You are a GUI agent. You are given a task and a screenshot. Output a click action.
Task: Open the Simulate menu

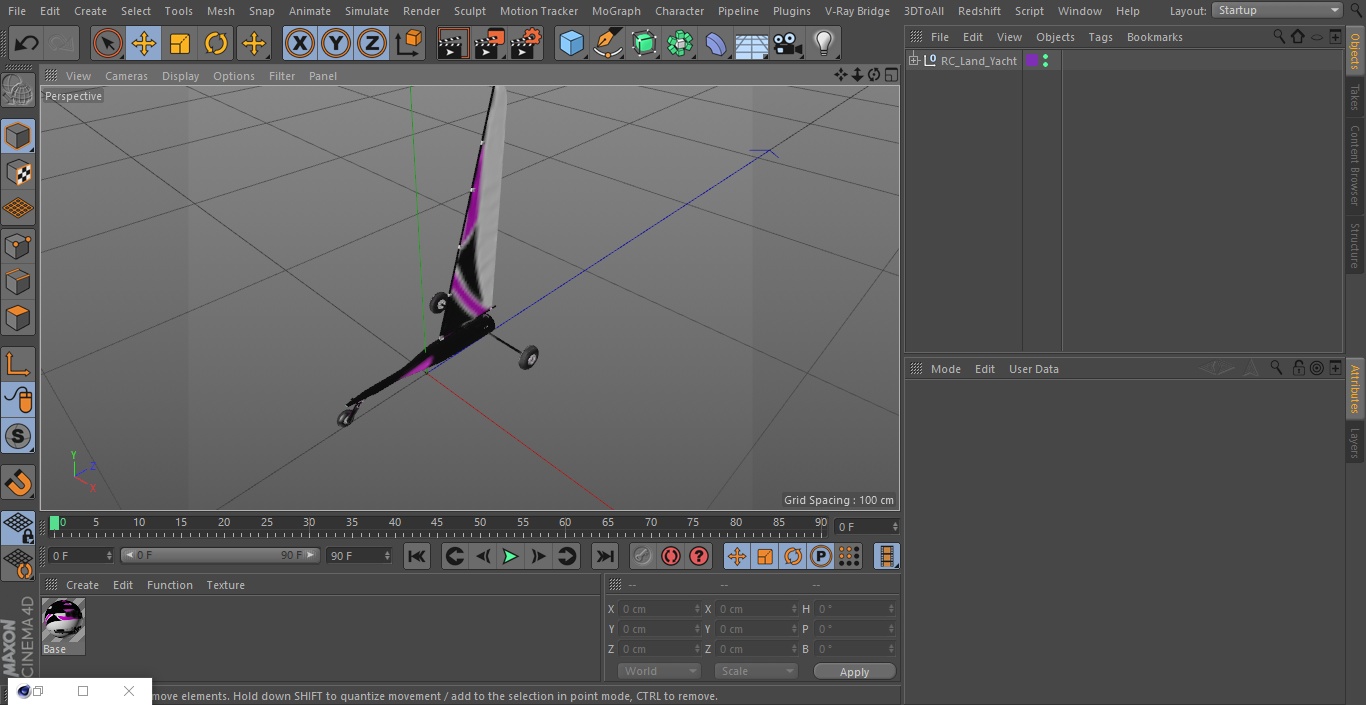click(367, 11)
